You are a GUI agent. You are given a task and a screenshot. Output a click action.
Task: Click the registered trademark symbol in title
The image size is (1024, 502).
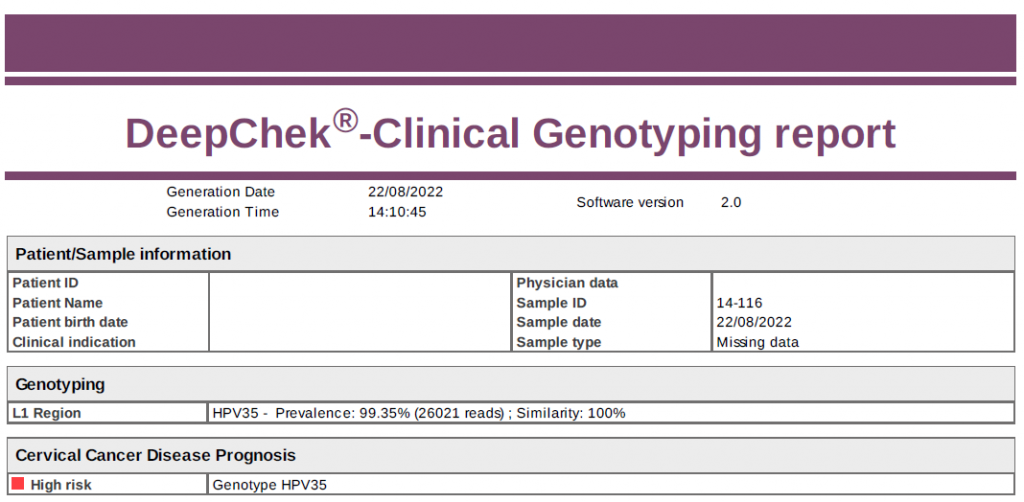(x=345, y=121)
